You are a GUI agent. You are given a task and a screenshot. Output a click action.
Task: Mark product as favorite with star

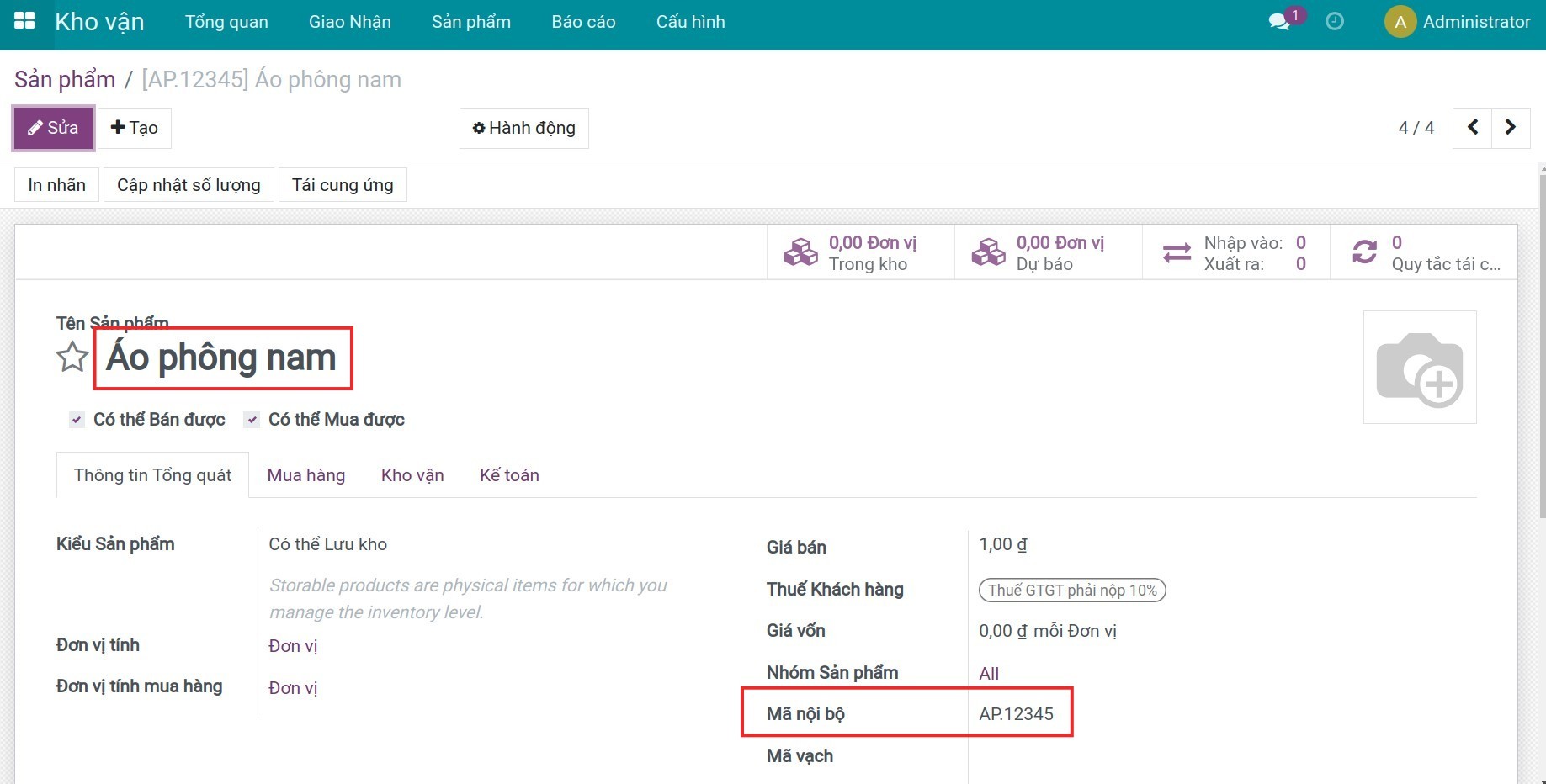72,358
